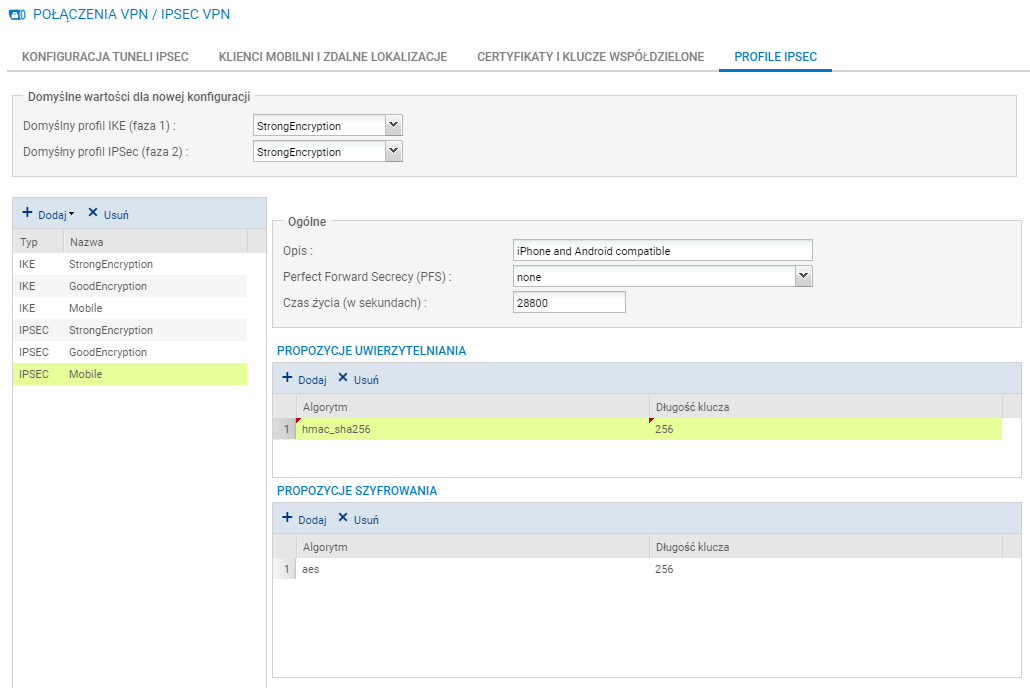Click the VPN icon beside page title
1030x688 pixels.
(x=17, y=16)
